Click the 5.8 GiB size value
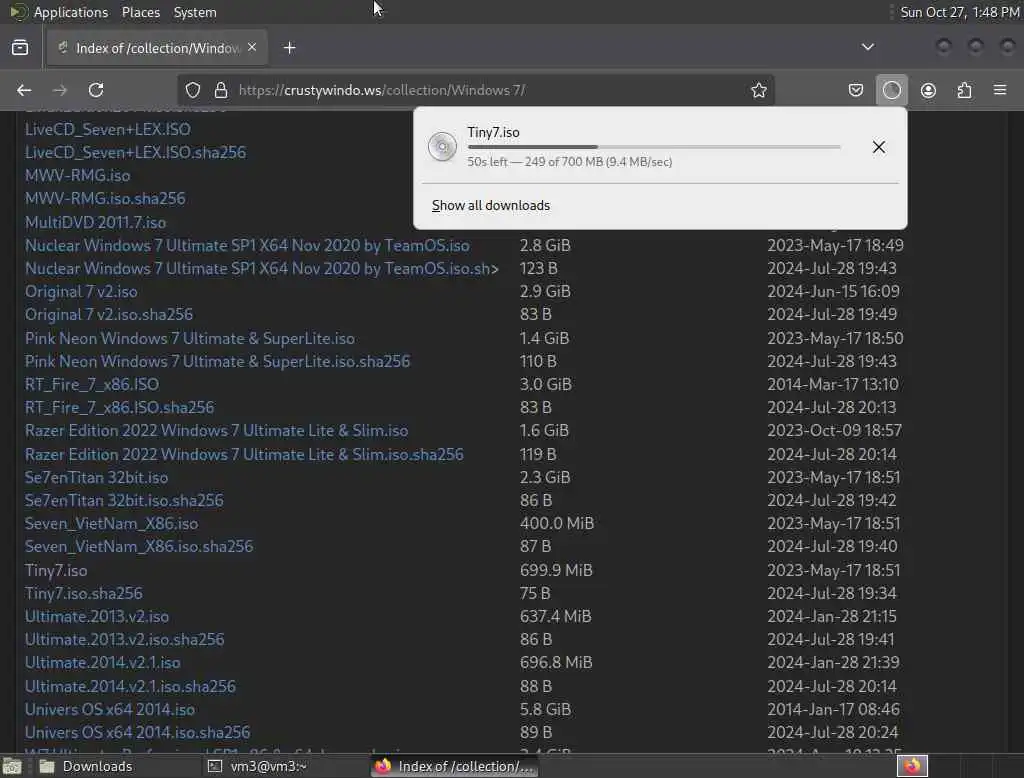 [x=545, y=709]
